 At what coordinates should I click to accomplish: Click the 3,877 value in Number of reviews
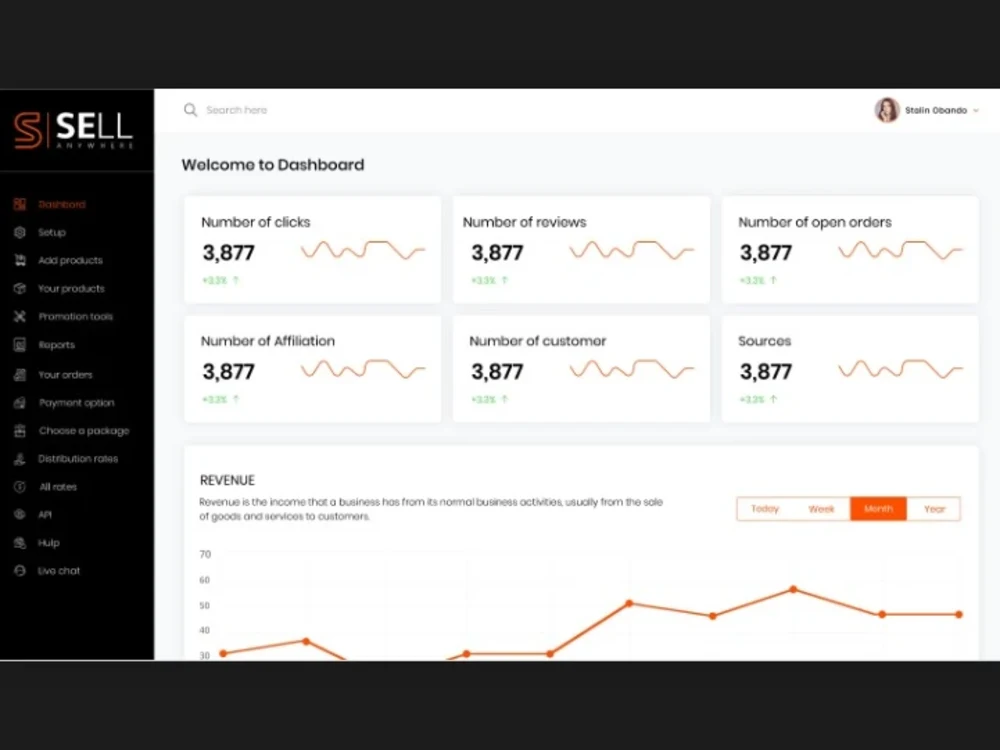pyautogui.click(x=497, y=253)
